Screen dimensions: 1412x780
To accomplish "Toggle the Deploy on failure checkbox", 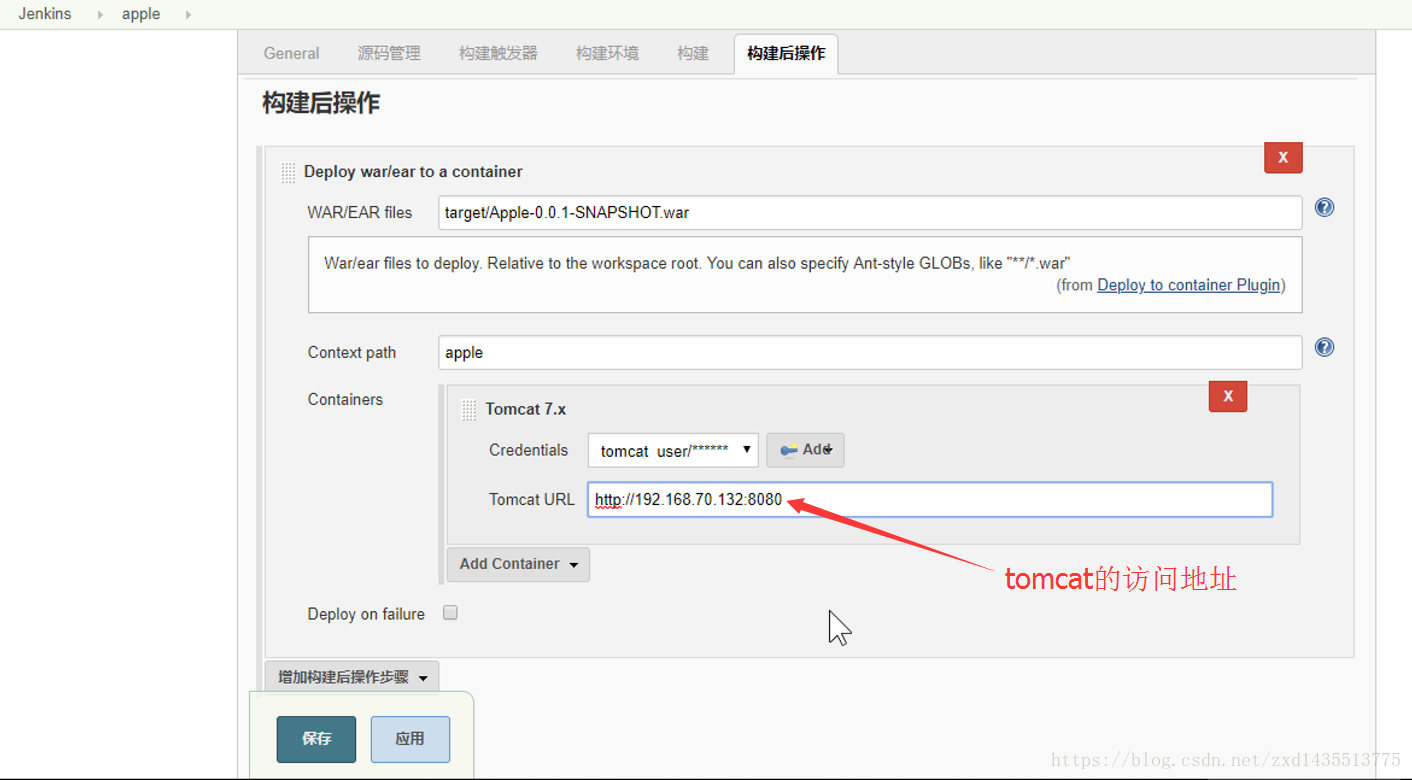I will point(450,613).
